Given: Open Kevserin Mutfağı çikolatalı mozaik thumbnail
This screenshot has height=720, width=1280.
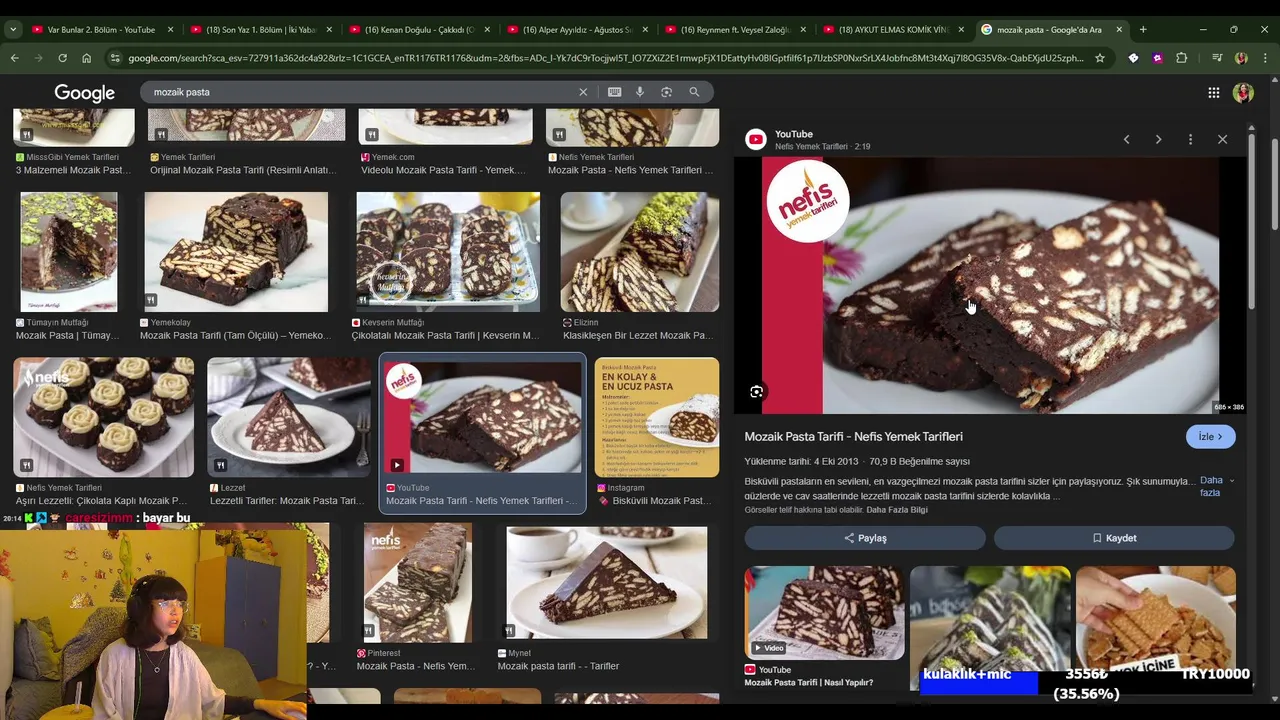Looking at the screenshot, I should (x=448, y=252).
